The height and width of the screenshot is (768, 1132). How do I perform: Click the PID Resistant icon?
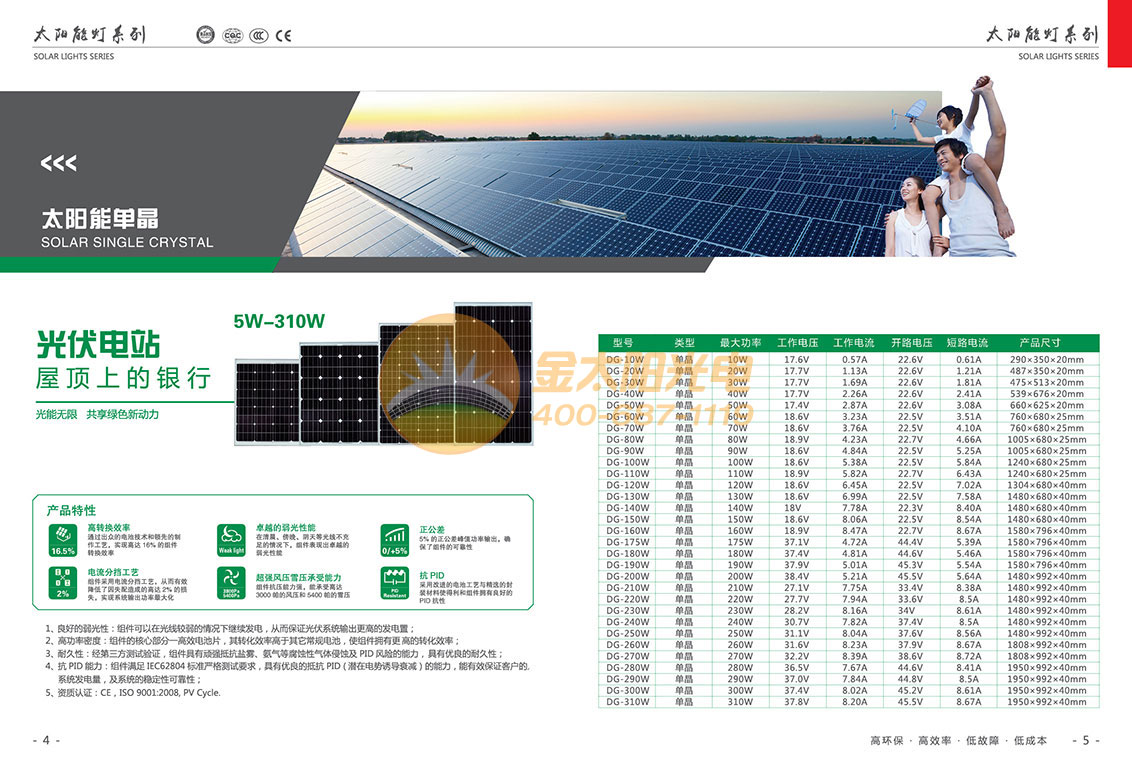click(395, 584)
